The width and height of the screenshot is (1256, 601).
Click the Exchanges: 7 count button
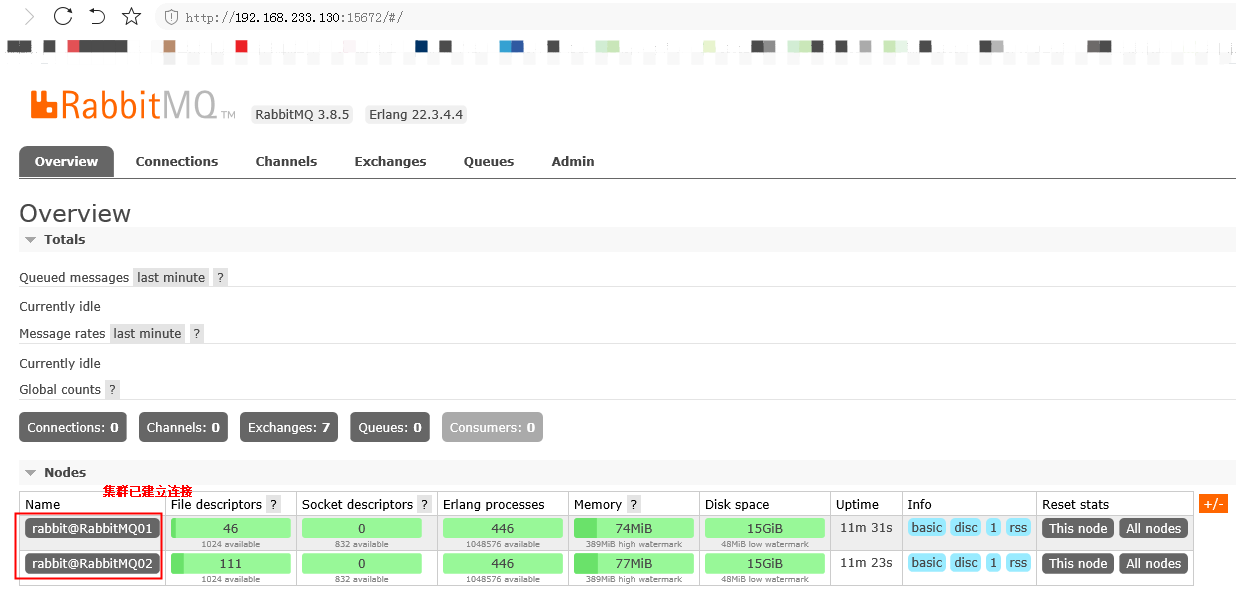289,428
